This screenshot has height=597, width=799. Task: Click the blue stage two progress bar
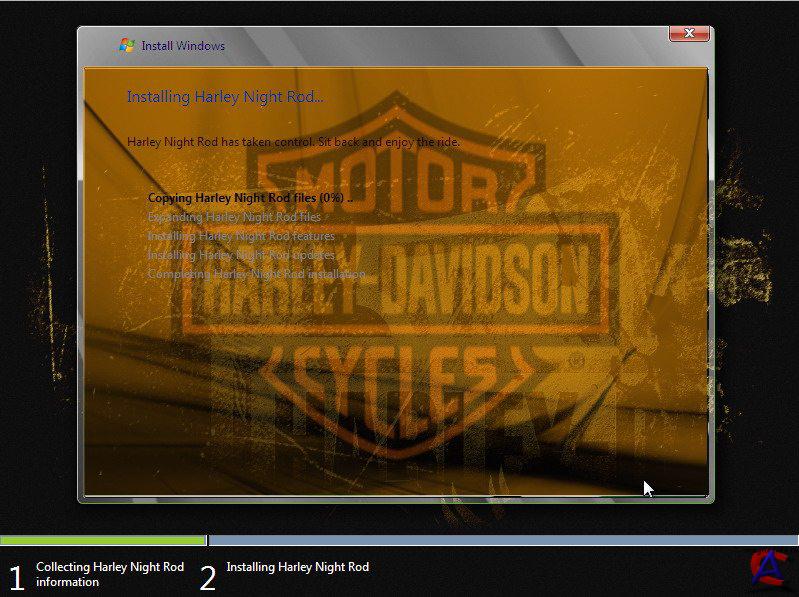pyautogui.click(x=503, y=540)
